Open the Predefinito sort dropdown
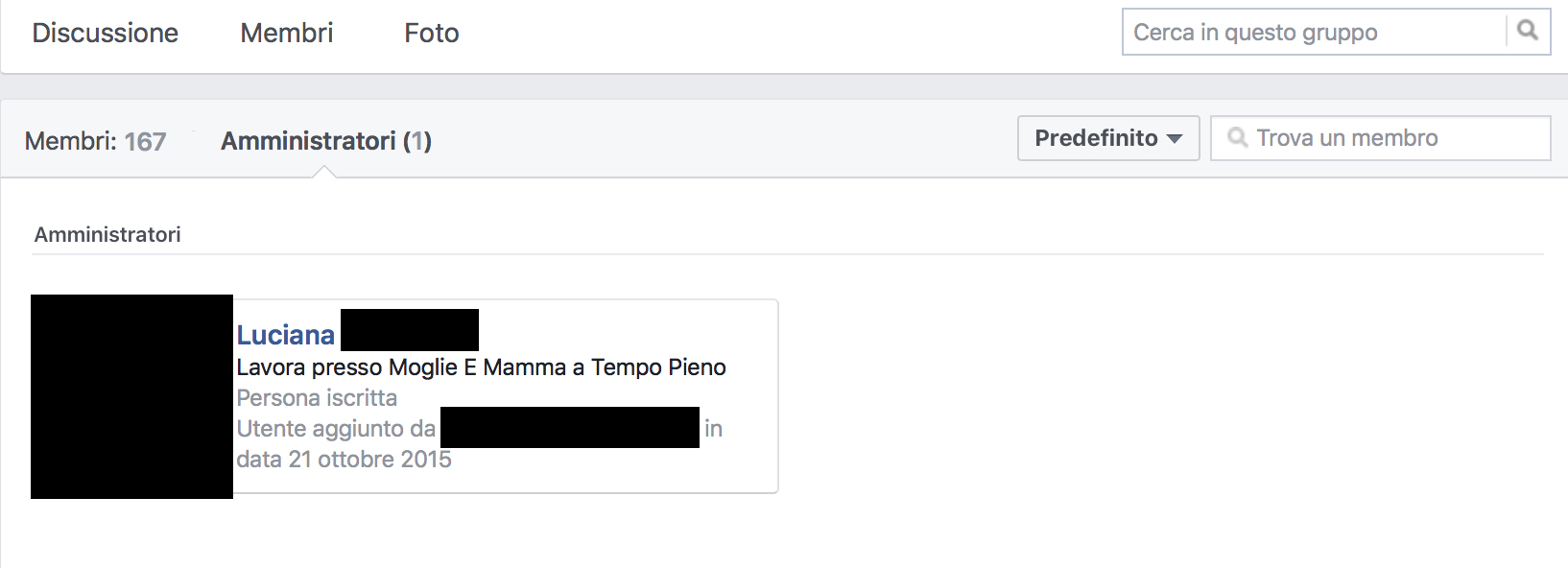This screenshot has height=568, width=1568. click(x=1108, y=138)
